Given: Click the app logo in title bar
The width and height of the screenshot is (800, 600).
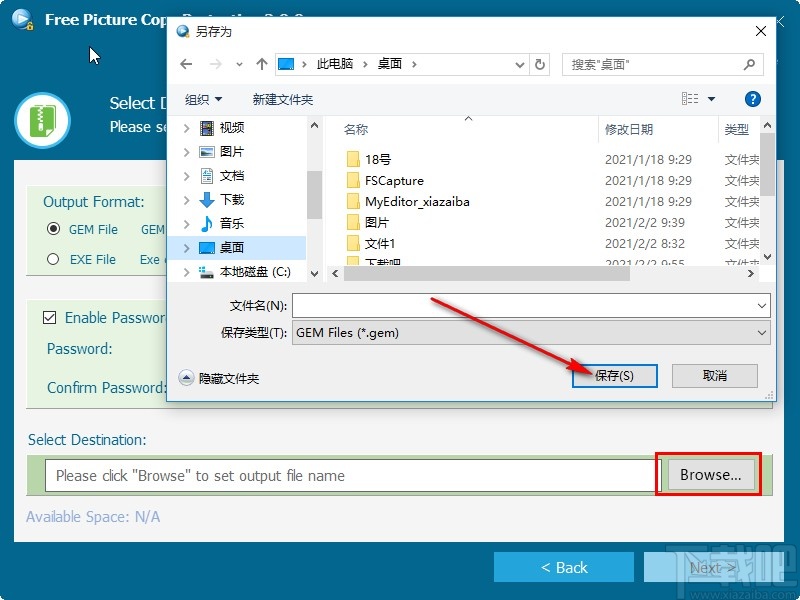Looking at the screenshot, I should tap(22, 19).
